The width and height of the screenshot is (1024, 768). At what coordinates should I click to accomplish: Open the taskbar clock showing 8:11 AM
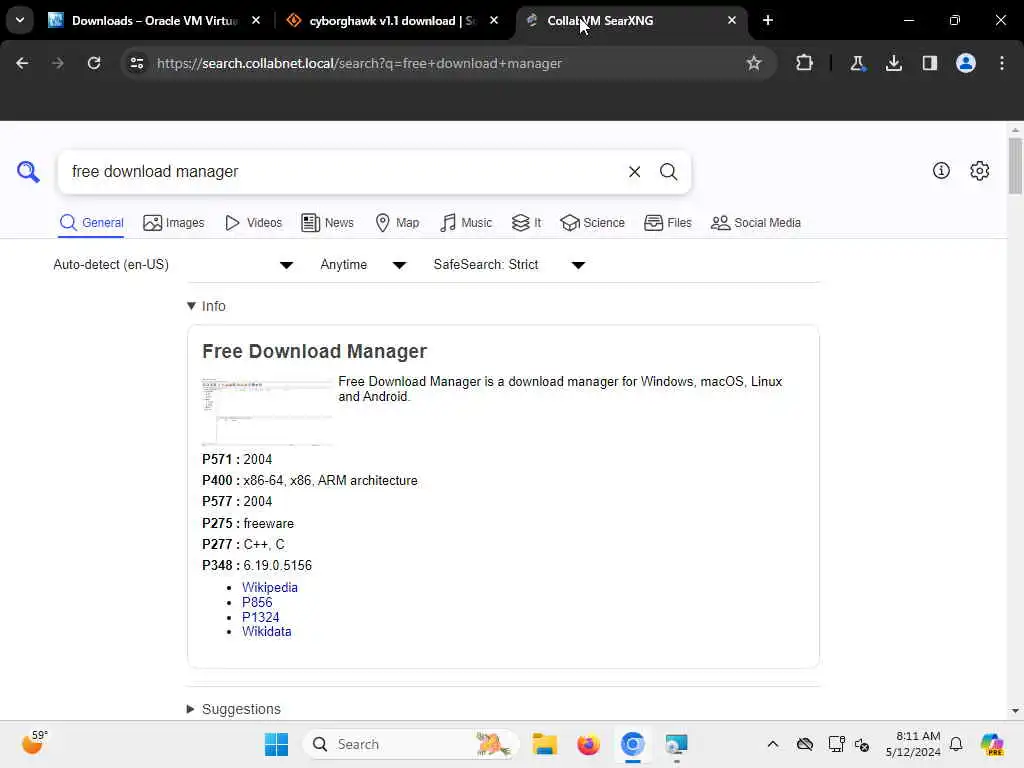tap(913, 744)
